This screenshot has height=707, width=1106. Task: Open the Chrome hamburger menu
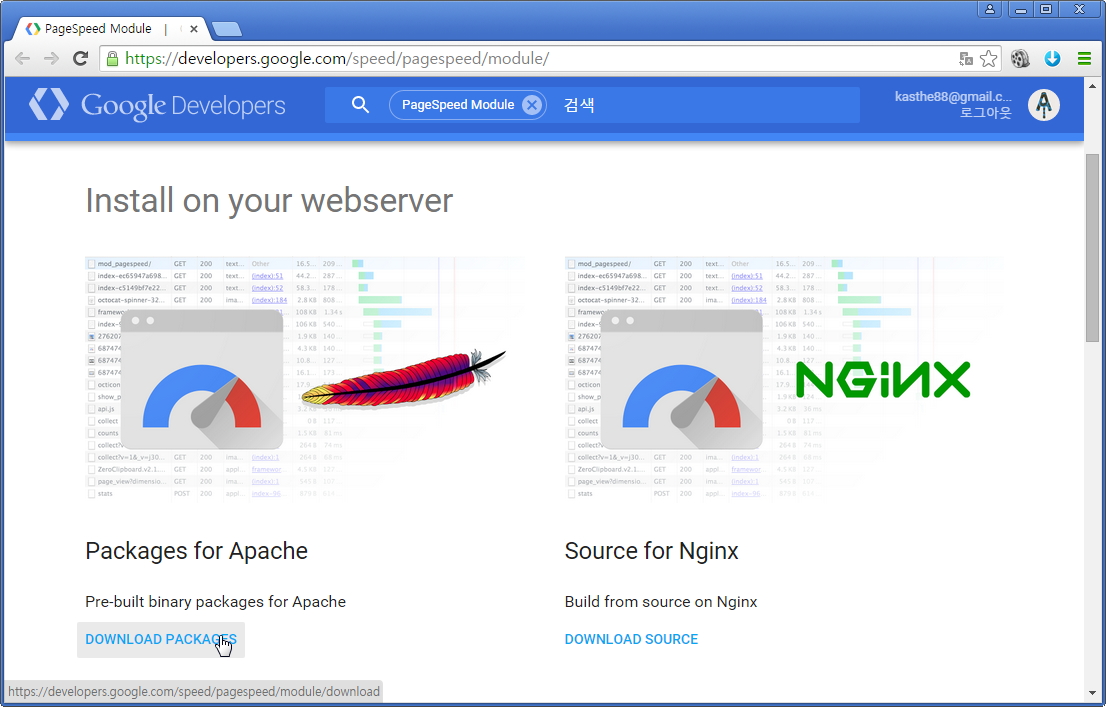point(1084,59)
